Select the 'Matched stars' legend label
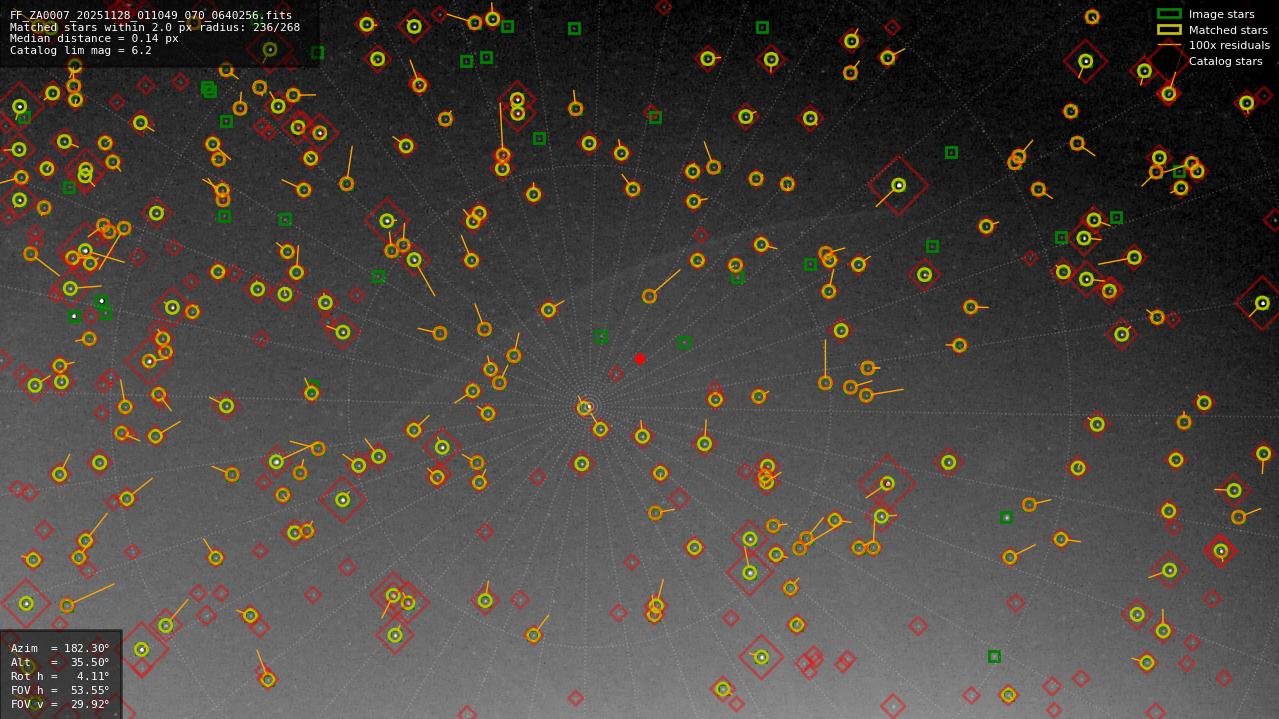1279x719 pixels. coord(1228,30)
